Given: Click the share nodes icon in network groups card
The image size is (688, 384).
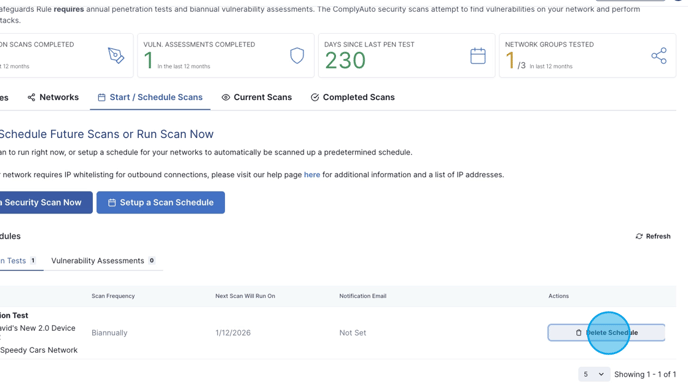Looking at the screenshot, I should [x=659, y=56].
